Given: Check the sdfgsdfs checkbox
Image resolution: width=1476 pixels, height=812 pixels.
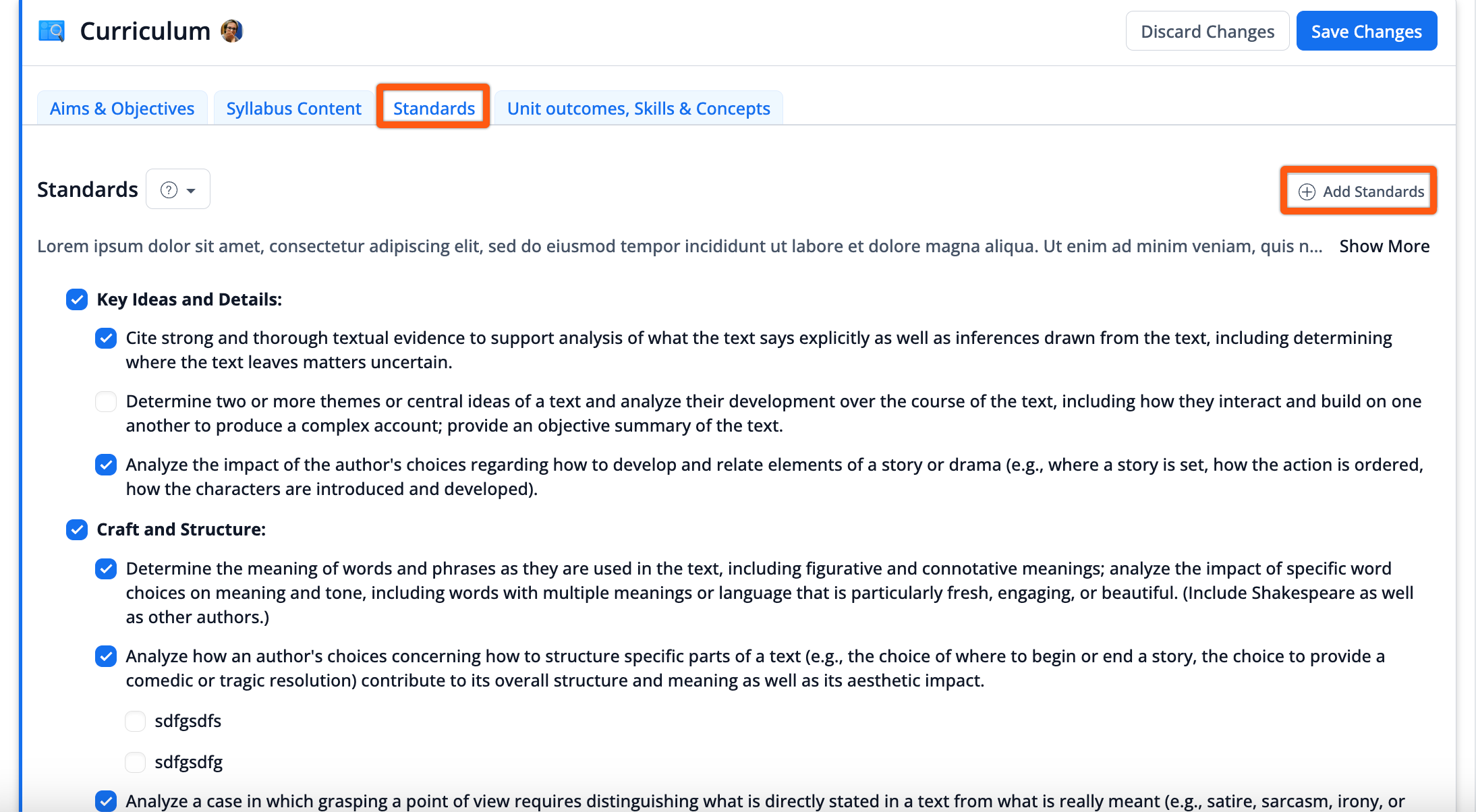Looking at the screenshot, I should tap(135, 721).
